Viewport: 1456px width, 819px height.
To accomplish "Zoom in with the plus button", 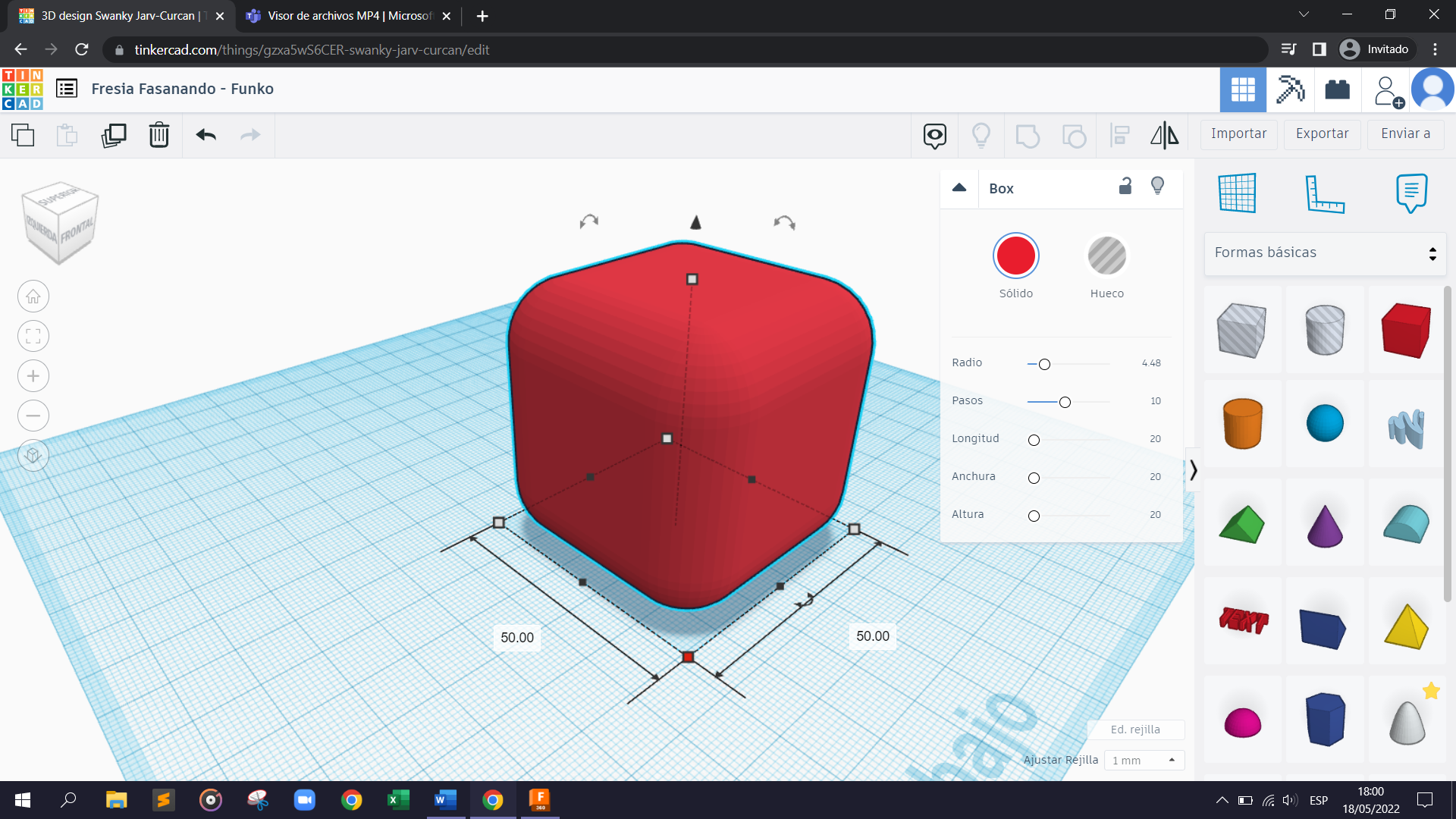I will tap(33, 376).
